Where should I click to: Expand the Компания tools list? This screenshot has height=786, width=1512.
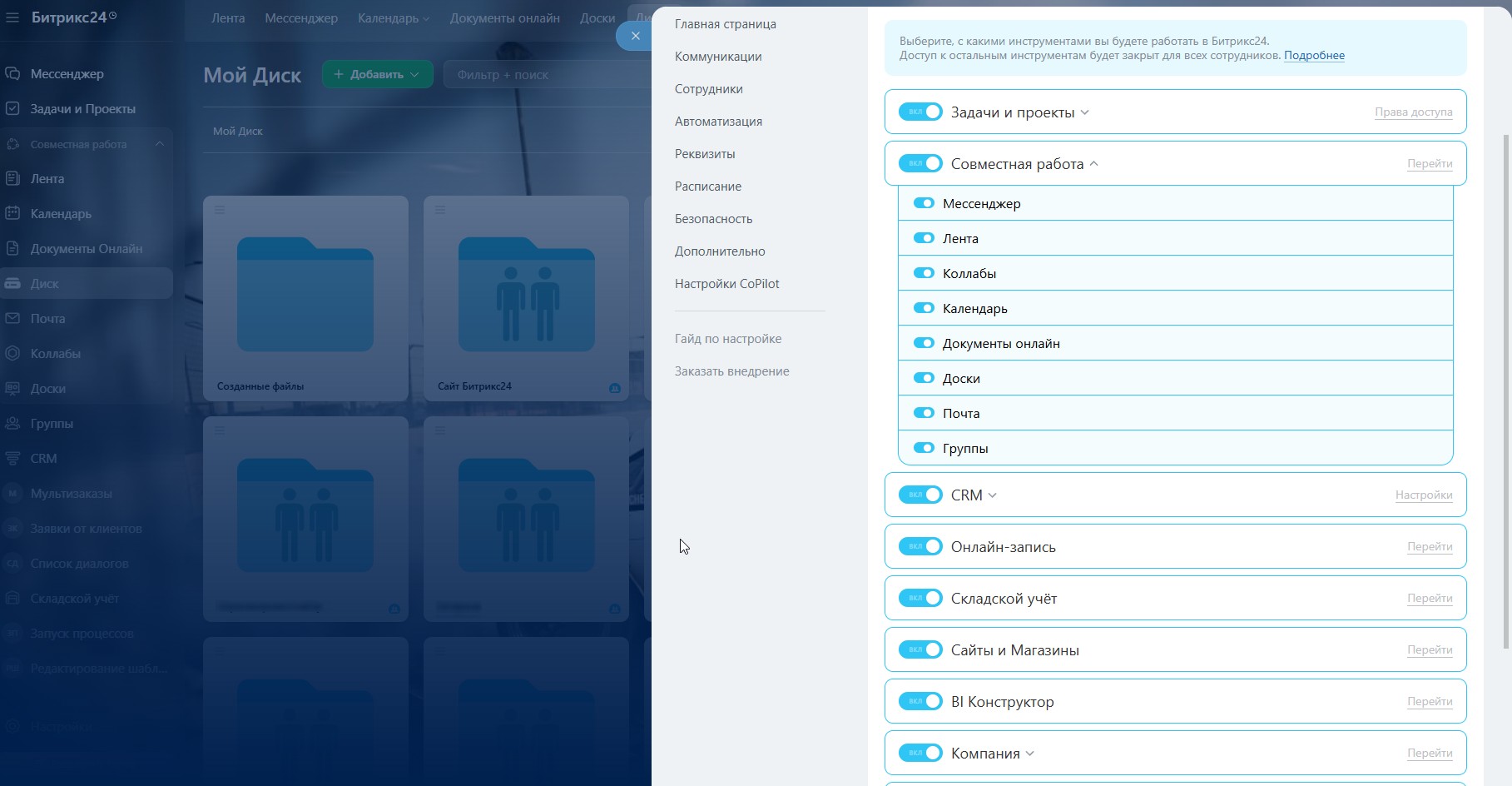pos(1029,754)
